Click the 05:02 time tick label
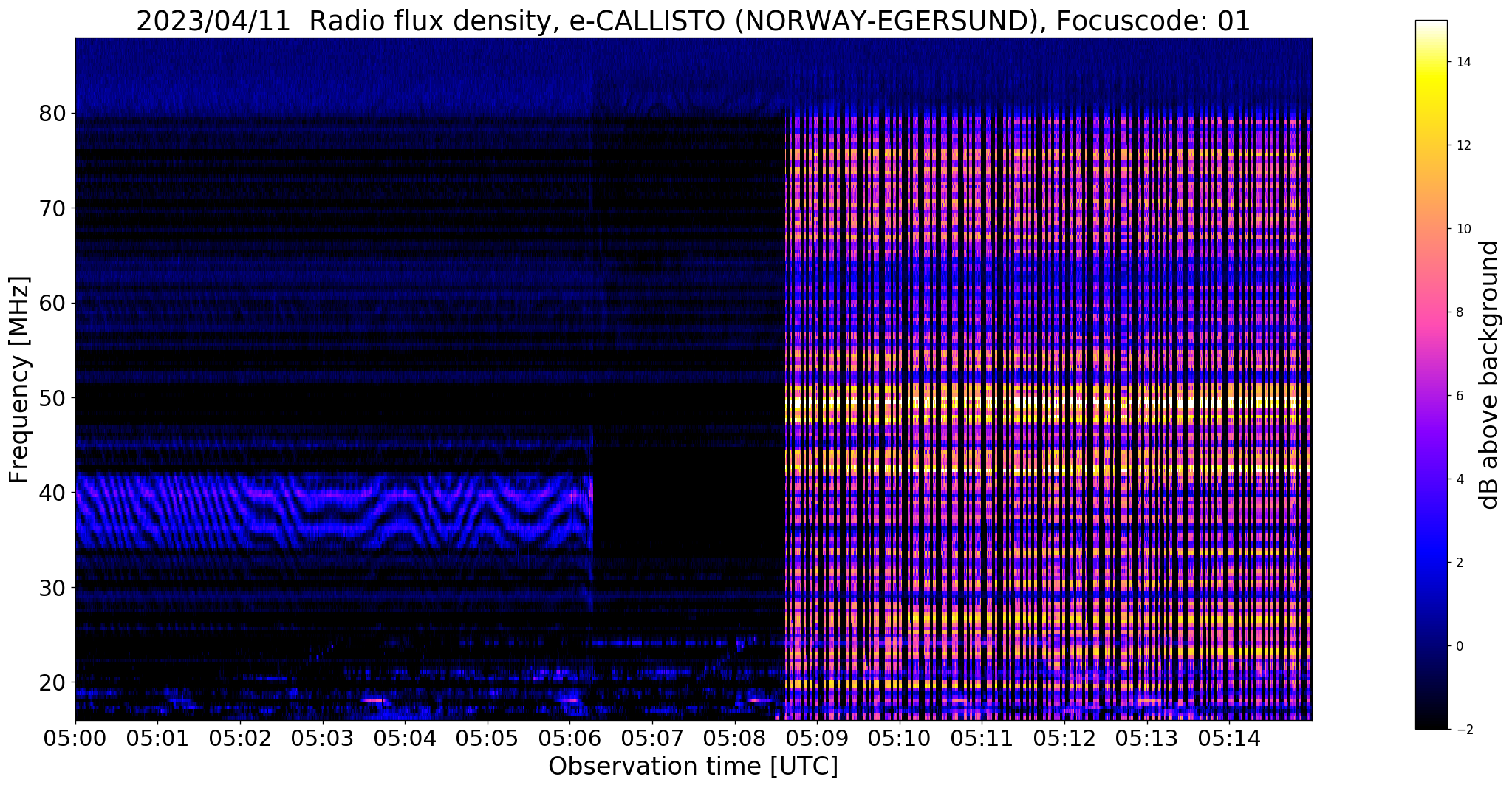Screen dimensions: 1512x788 (240, 738)
